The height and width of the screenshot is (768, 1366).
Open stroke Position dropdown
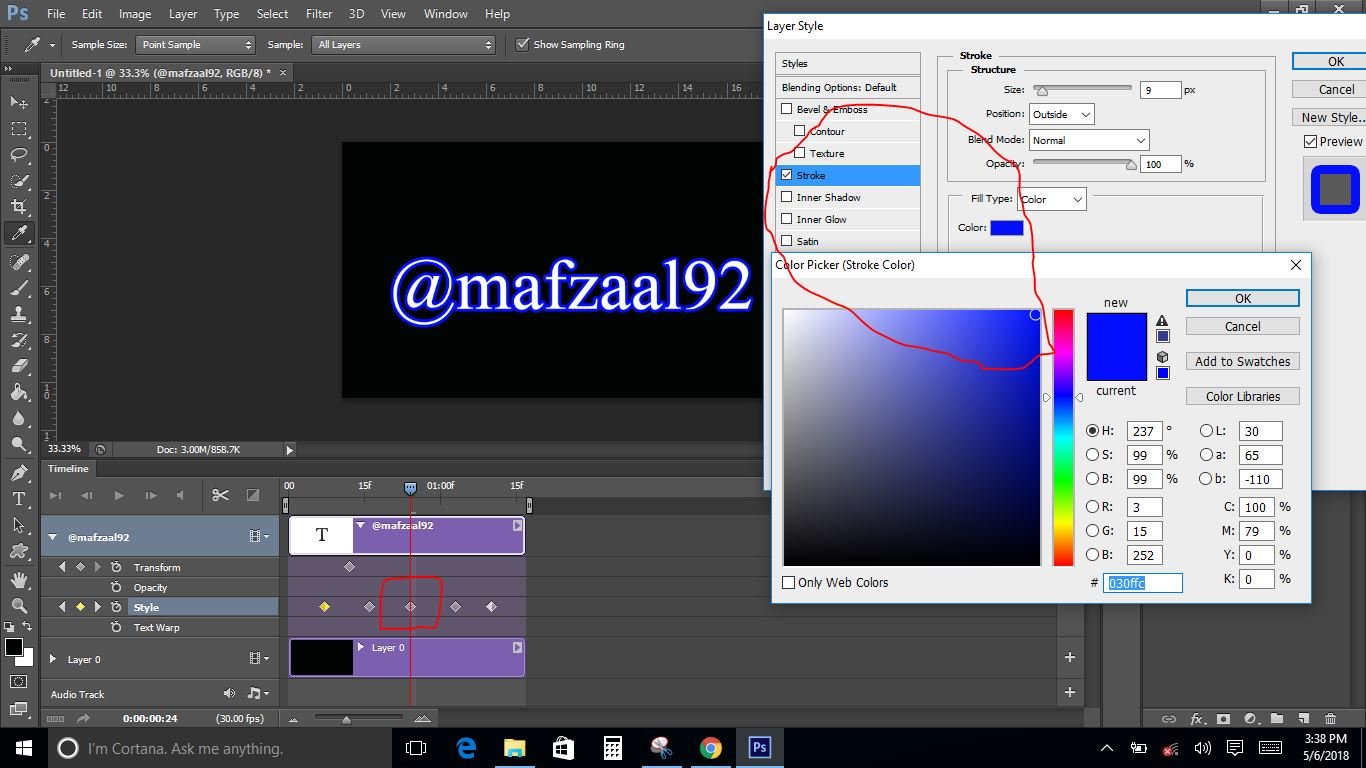[x=1061, y=114]
